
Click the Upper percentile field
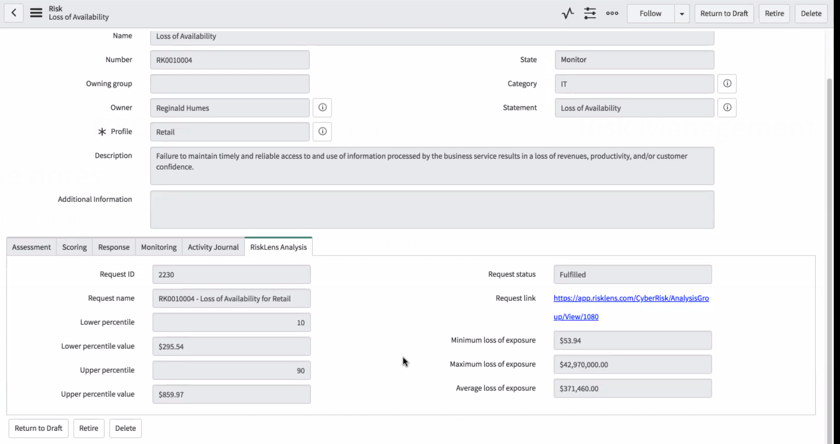pos(231,370)
